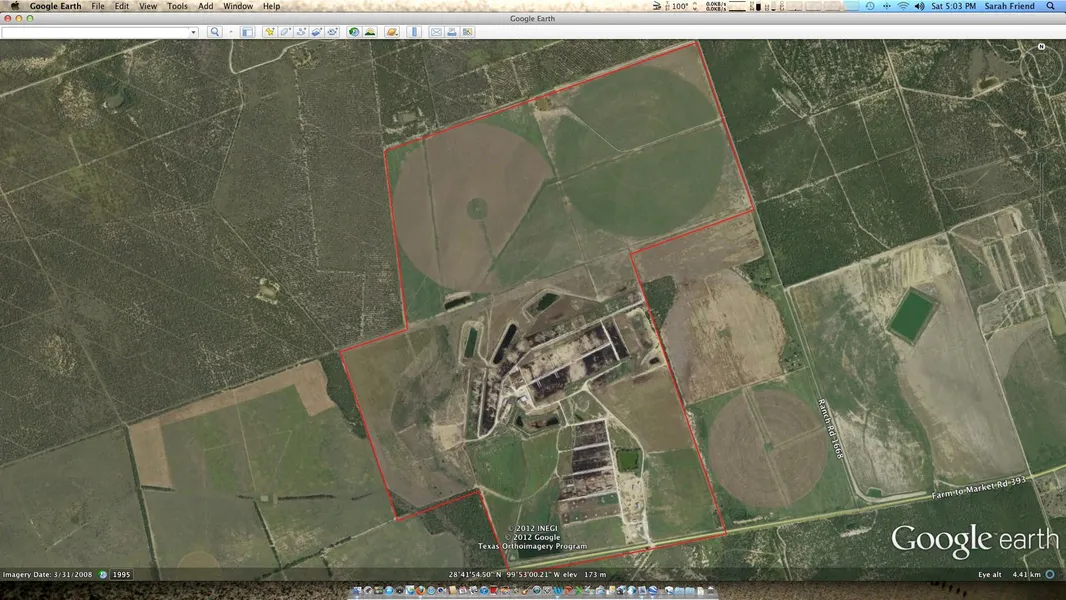Expand search history arrow beside magnifier
Screen dimensions: 1066x600
click(231, 32)
